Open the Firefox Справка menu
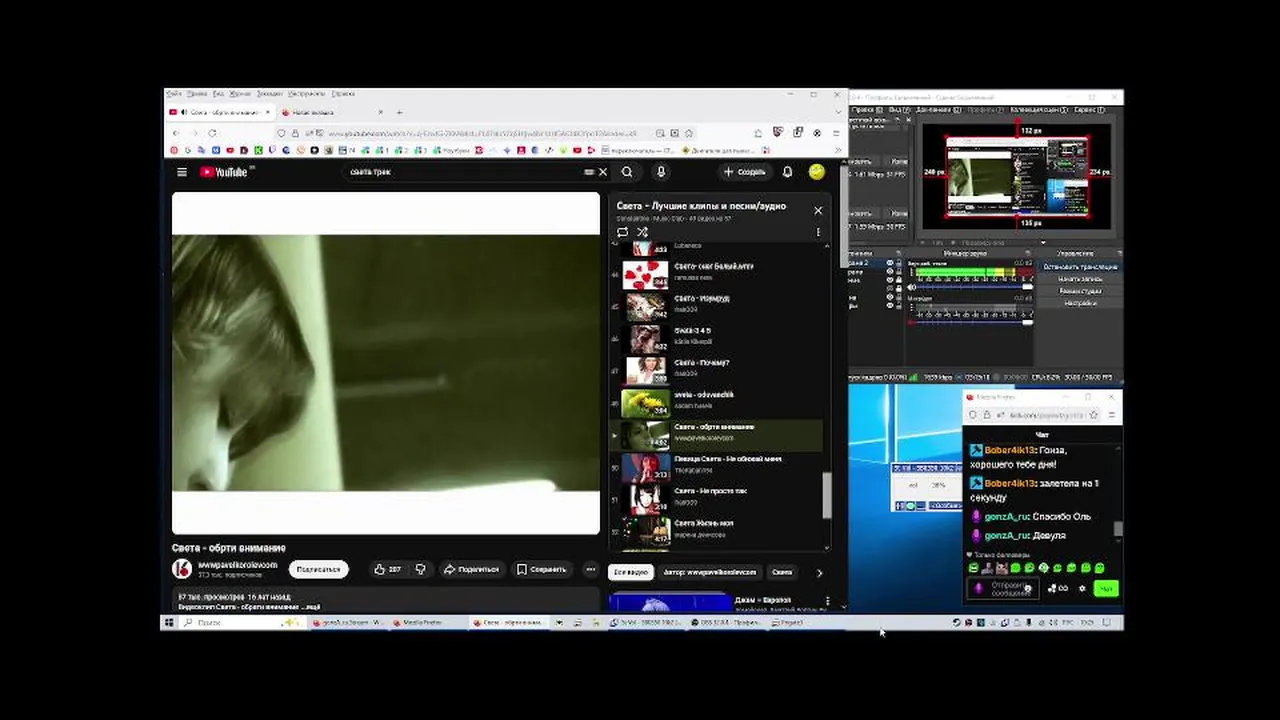This screenshot has width=1280, height=720. click(343, 94)
